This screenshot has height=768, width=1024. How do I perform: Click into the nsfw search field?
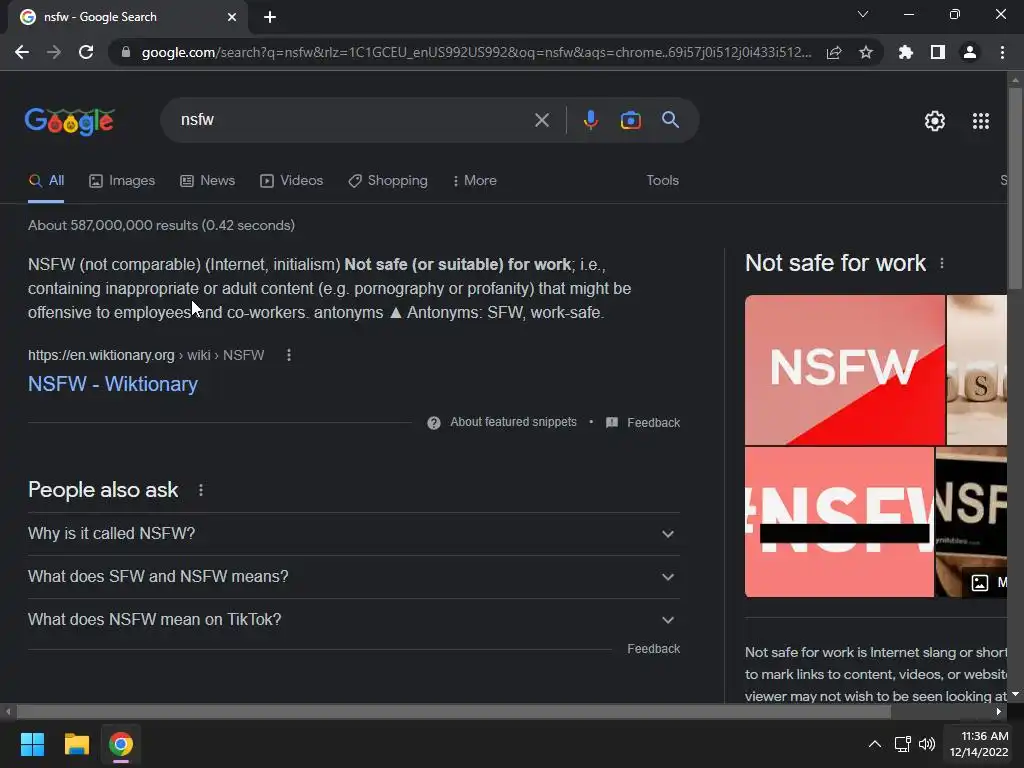coord(353,120)
